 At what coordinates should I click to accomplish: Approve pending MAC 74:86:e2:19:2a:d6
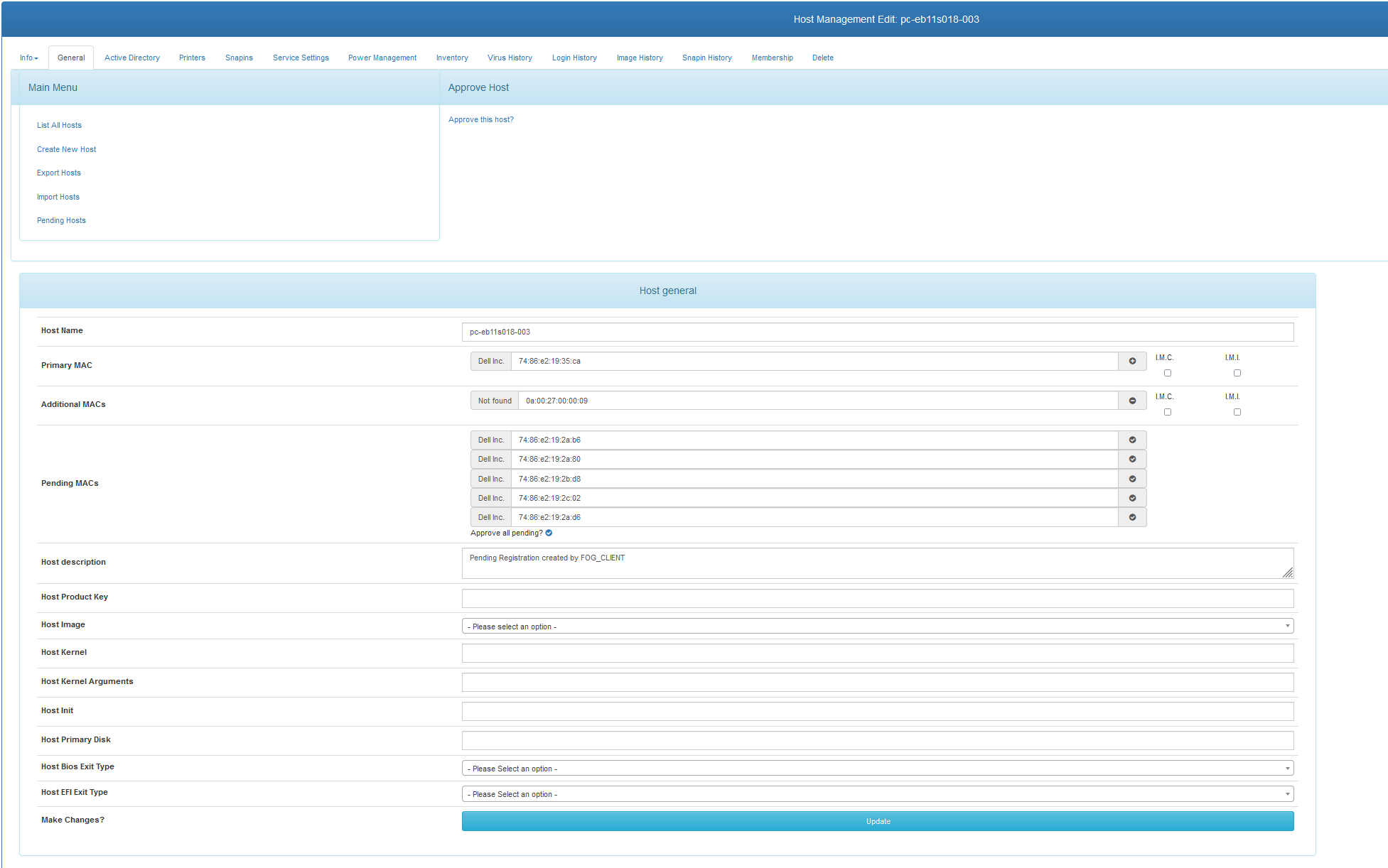1132,518
